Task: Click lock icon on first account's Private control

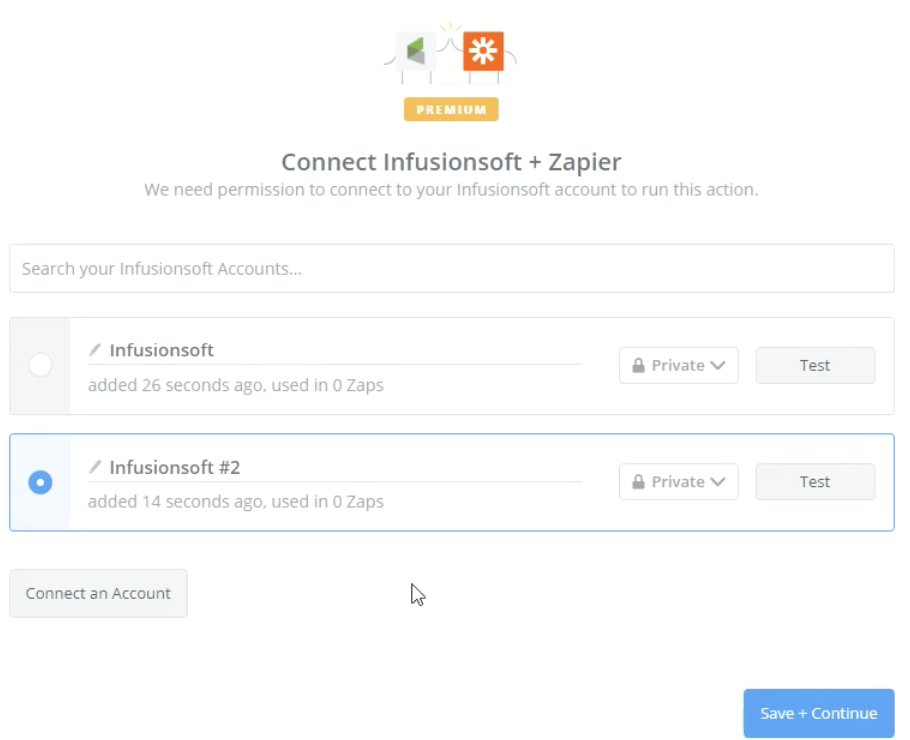Action: 638,366
